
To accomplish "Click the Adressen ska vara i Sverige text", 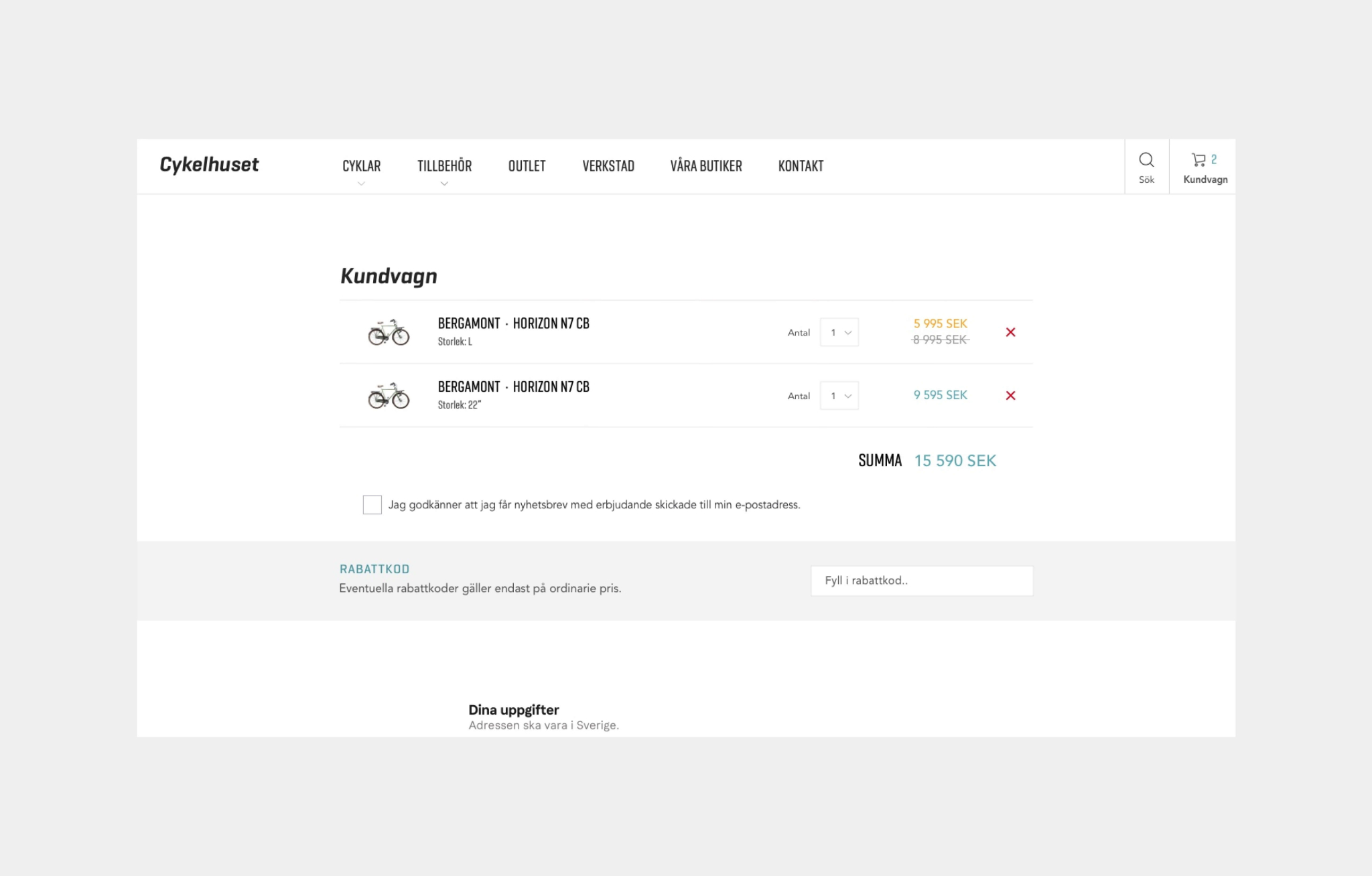I will [x=544, y=725].
